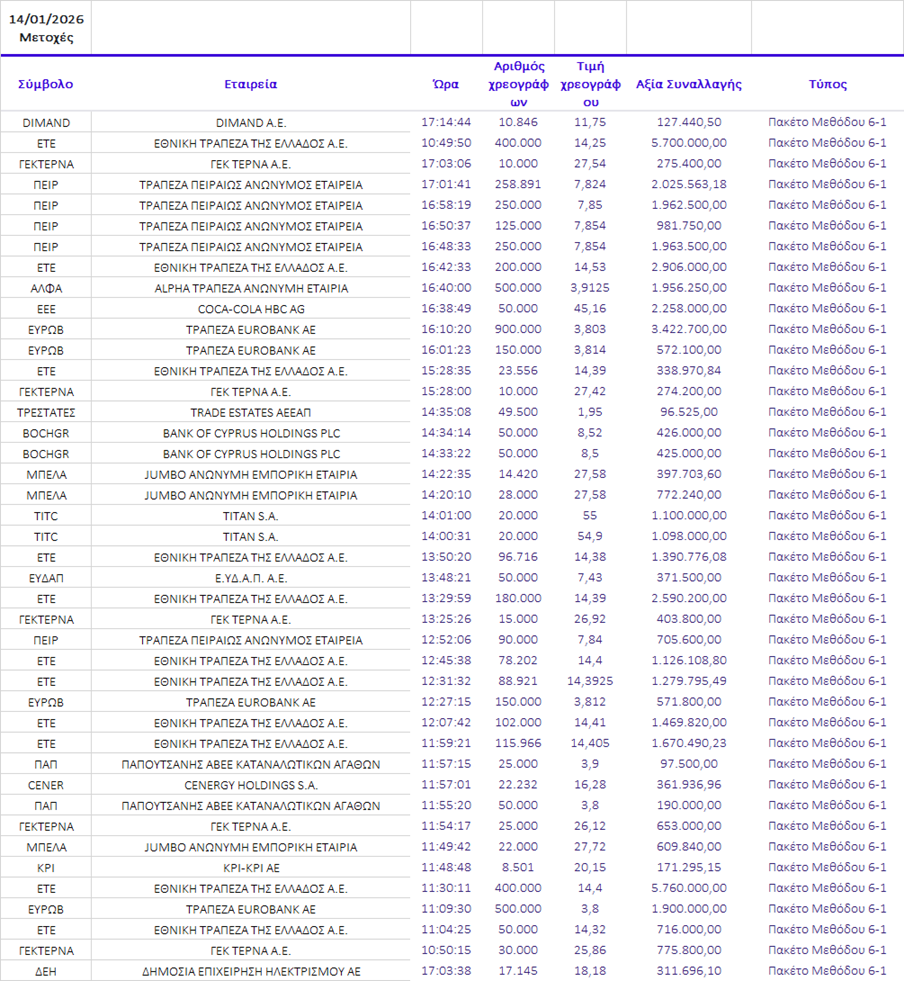The width and height of the screenshot is (904, 981).
Task: Click ALPHA ΤΡΑΠΕΖΑ ΑΝΩΝΥΜΗ ΕΤΑΙΡΙΑ
Action: pos(251,288)
